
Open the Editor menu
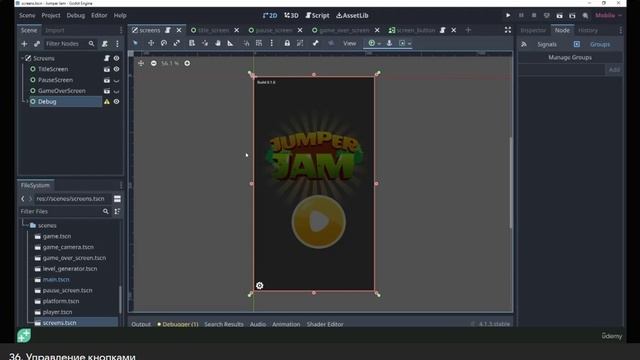pyautogui.click(x=99, y=16)
